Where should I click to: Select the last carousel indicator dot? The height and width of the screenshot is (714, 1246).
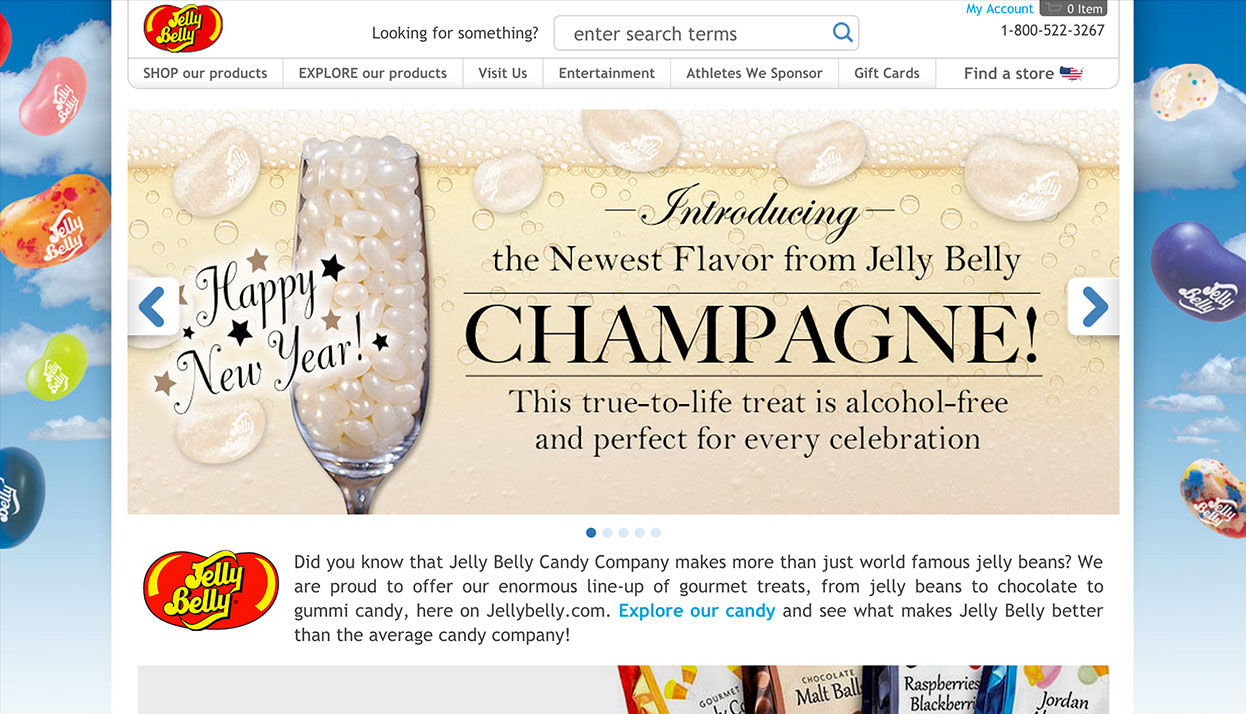656,532
